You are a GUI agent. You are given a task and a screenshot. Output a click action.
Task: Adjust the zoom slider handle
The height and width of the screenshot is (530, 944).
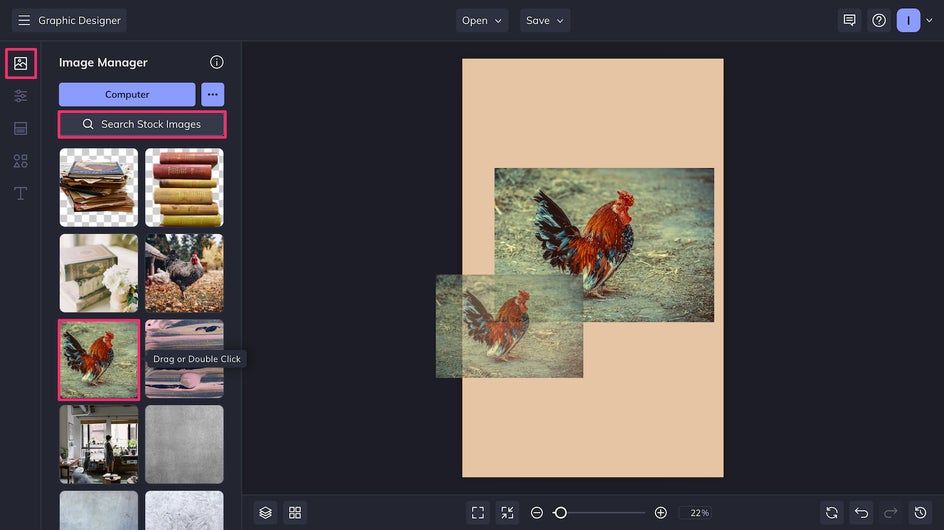click(x=560, y=513)
